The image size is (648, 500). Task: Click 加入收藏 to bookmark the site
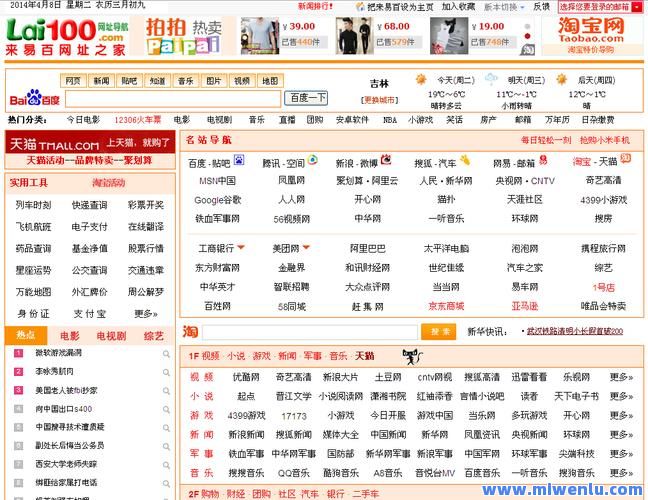pyautogui.click(x=458, y=7)
